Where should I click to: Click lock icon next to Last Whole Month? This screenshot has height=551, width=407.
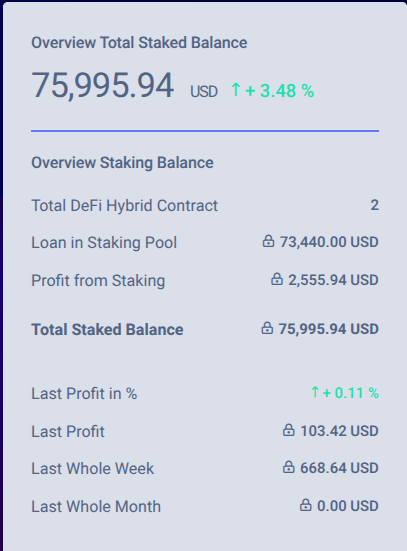(305, 505)
